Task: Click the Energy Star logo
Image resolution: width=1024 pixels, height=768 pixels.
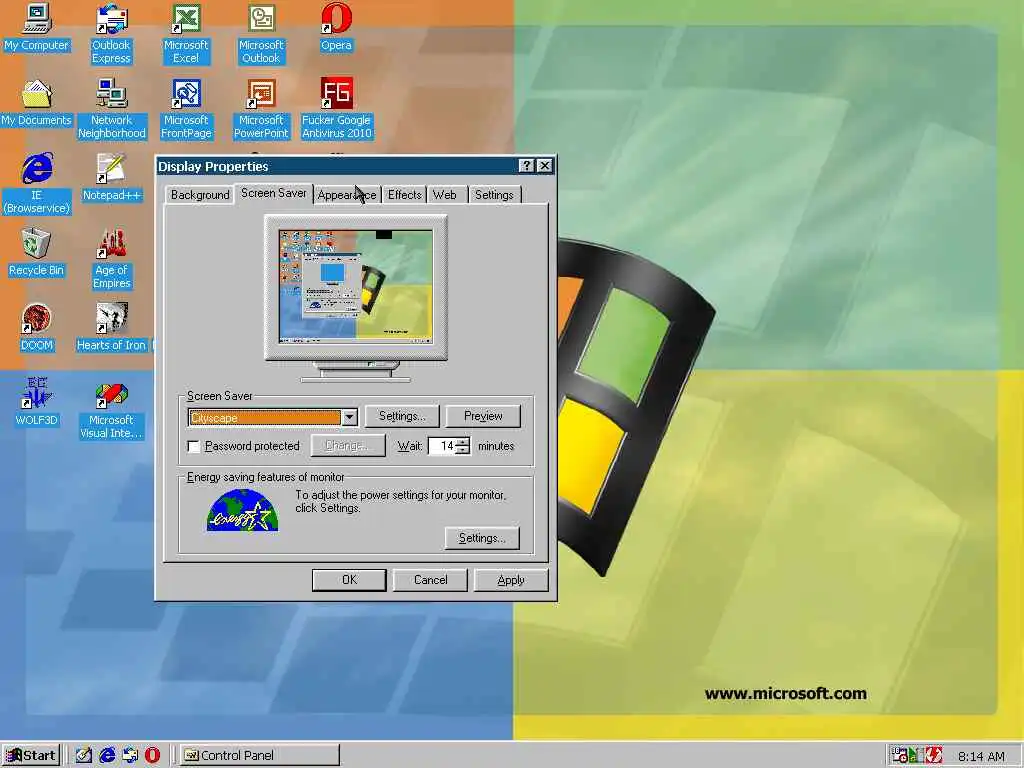Action: (242, 510)
